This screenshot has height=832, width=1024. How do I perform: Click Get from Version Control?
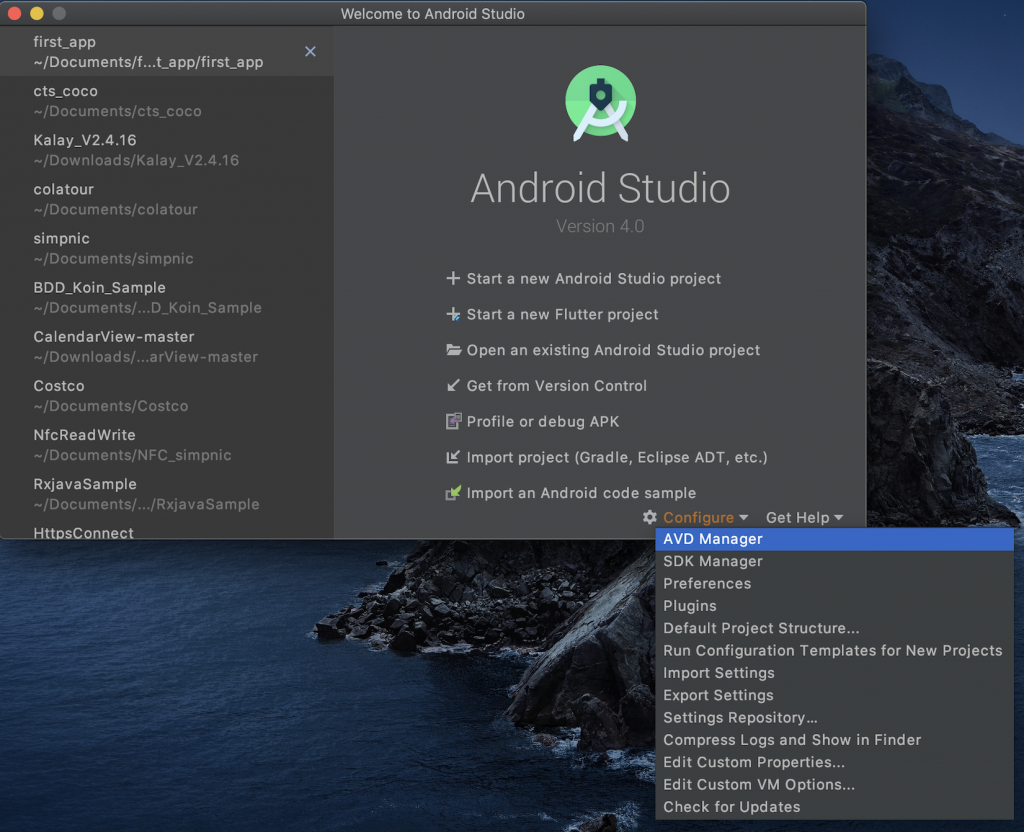(556, 385)
